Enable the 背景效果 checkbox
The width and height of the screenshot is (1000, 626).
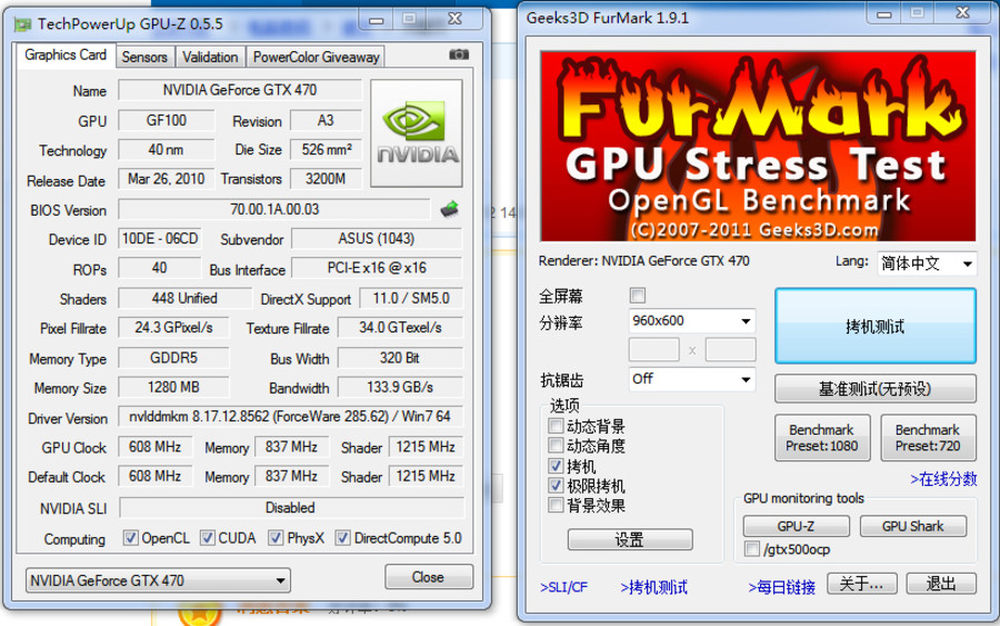point(555,505)
